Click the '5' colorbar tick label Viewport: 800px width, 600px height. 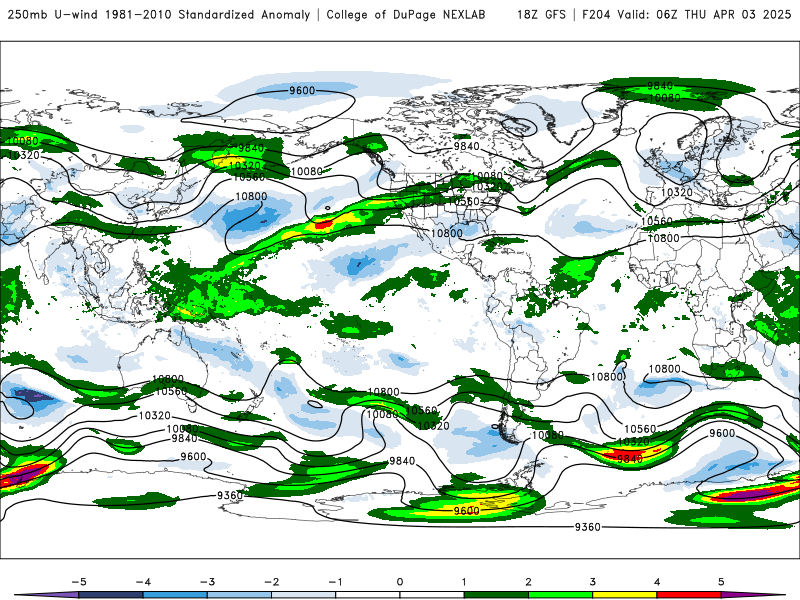[x=721, y=582]
